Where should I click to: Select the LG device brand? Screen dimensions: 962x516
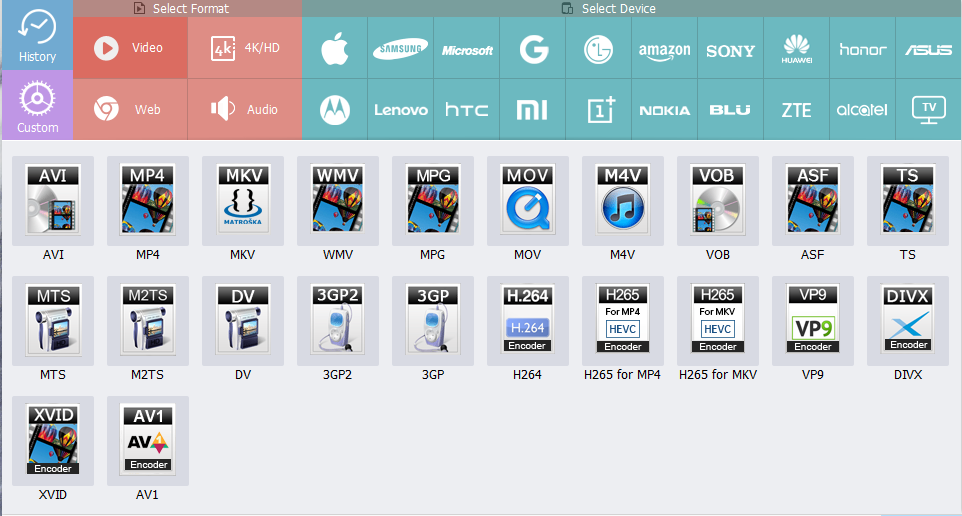(599, 48)
